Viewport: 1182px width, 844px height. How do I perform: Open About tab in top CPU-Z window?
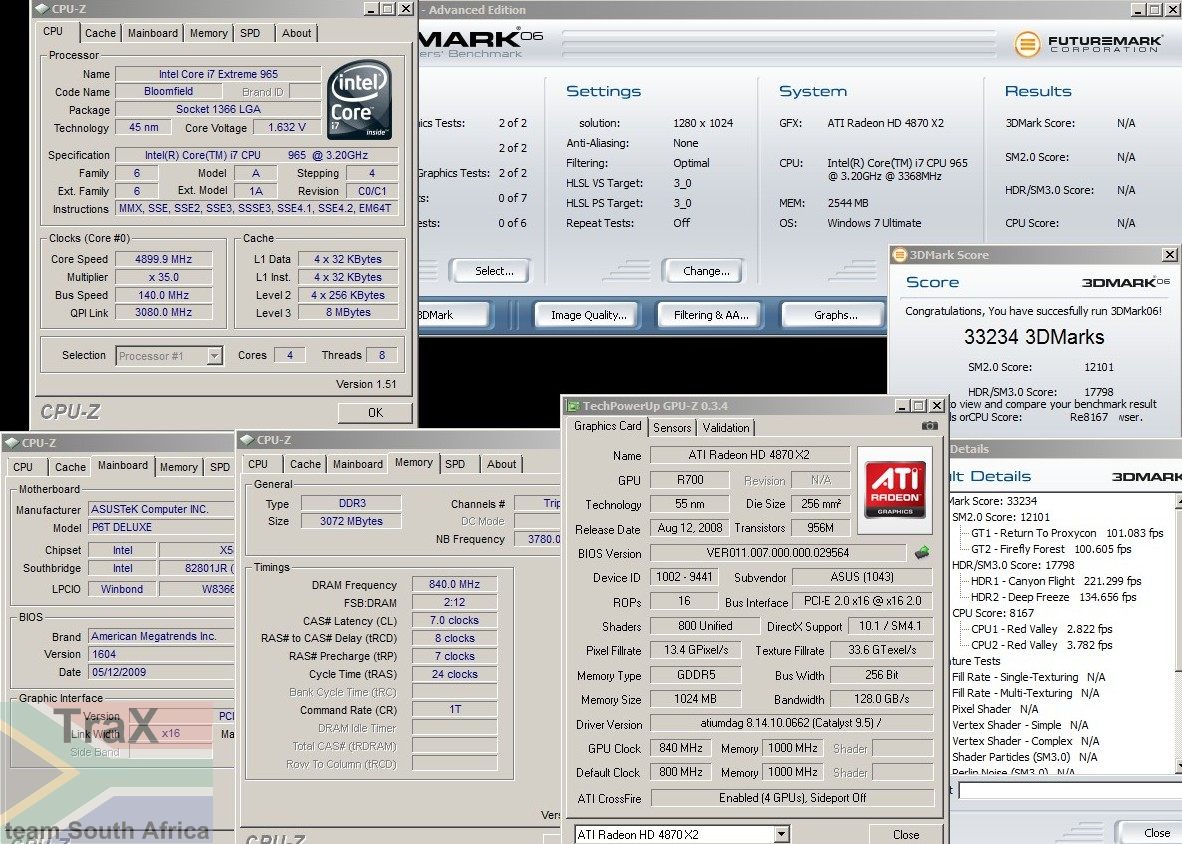[296, 33]
